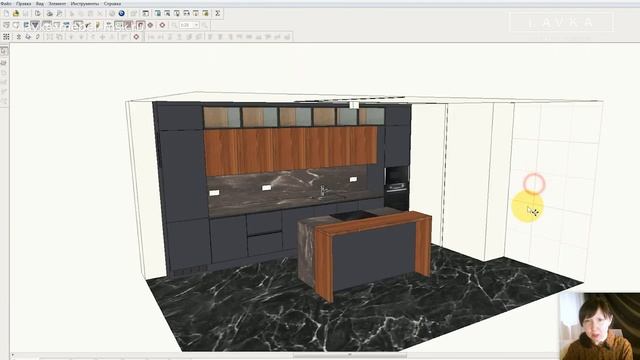Click the grid icon starting the third toolbar row

tap(6, 37)
